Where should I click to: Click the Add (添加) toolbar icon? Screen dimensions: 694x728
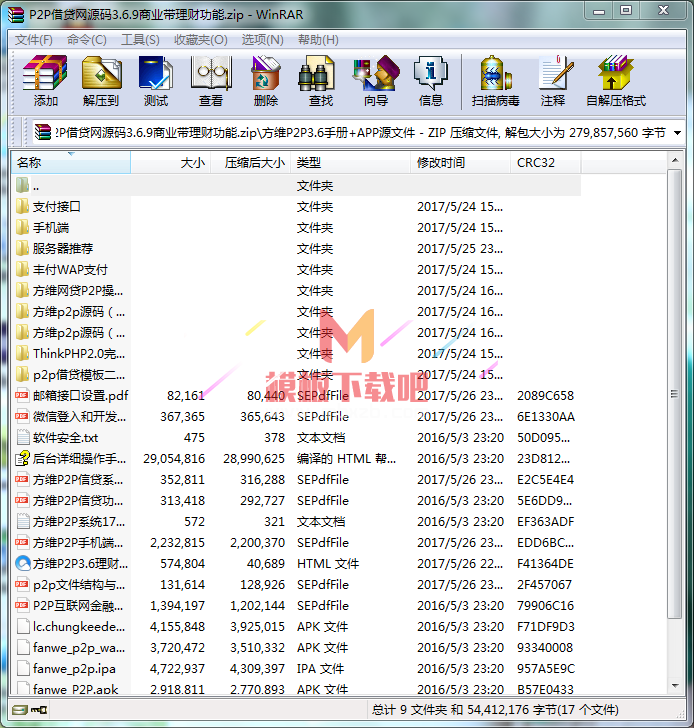pyautogui.click(x=45, y=73)
